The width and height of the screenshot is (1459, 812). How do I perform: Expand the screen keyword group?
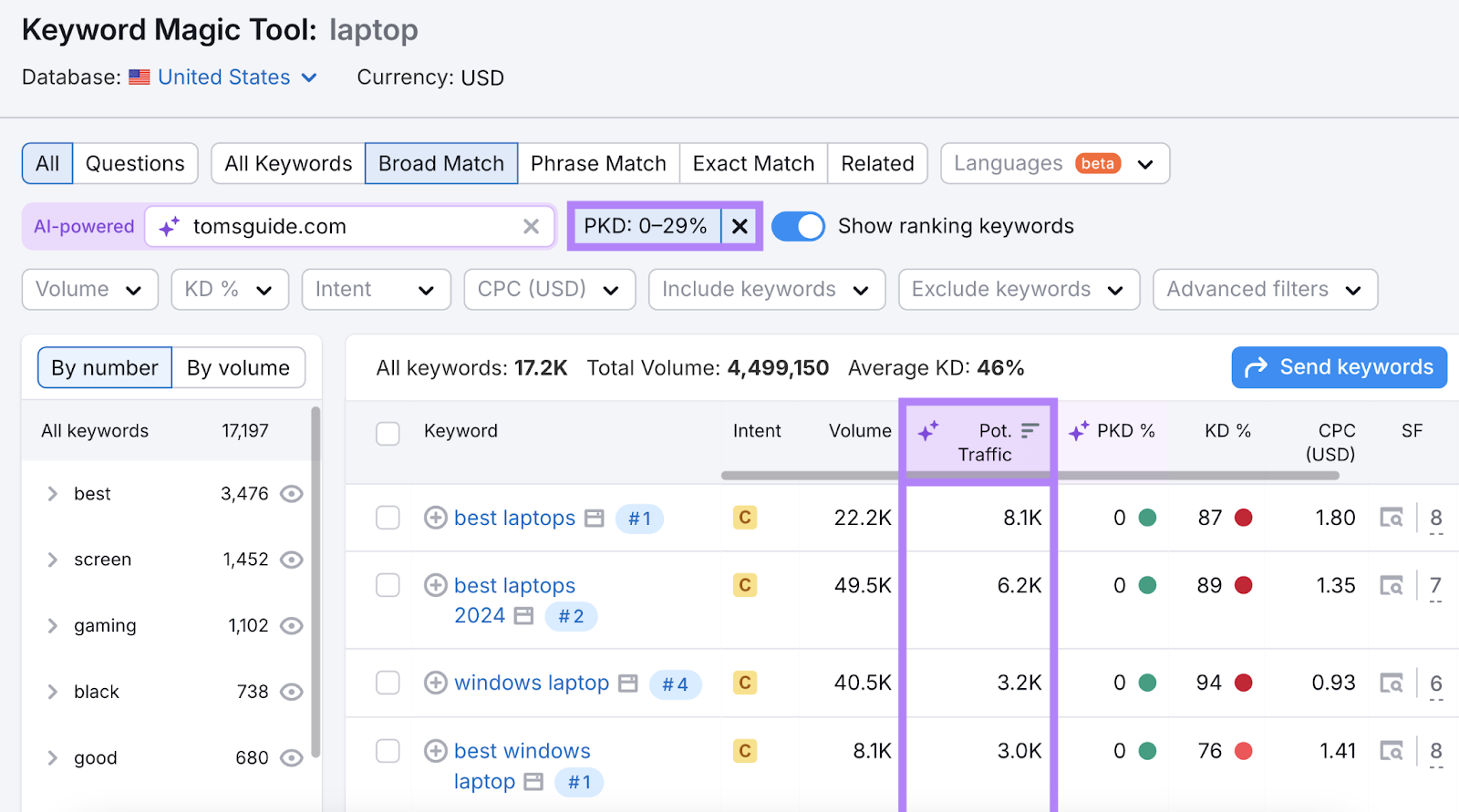point(53,560)
